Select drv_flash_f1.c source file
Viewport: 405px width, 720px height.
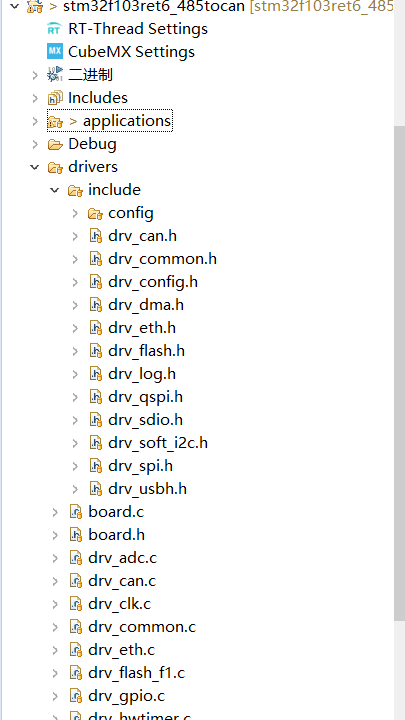coord(136,673)
